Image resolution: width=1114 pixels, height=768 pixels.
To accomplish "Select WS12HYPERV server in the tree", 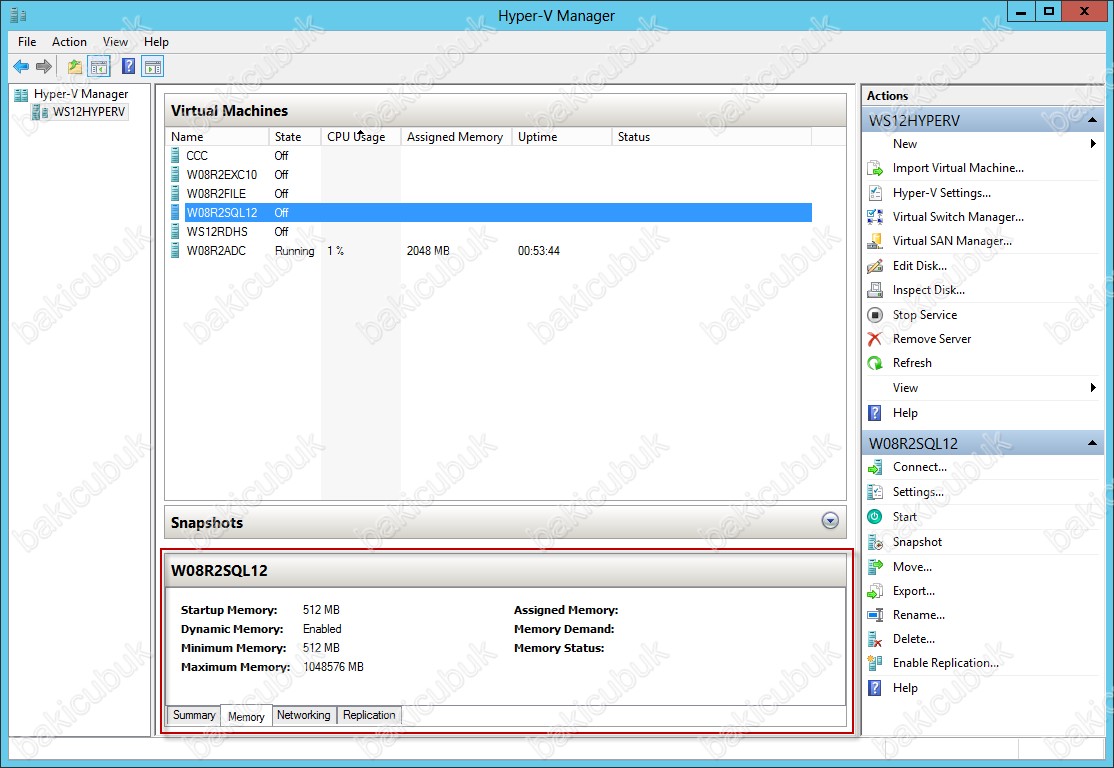I will (89, 112).
